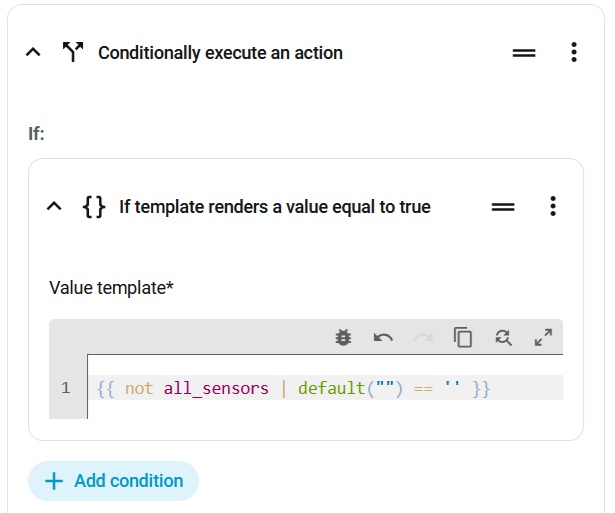Viewport: 615px width, 513px height.
Task: Click the default filter word in template
Action: [x=331, y=388]
